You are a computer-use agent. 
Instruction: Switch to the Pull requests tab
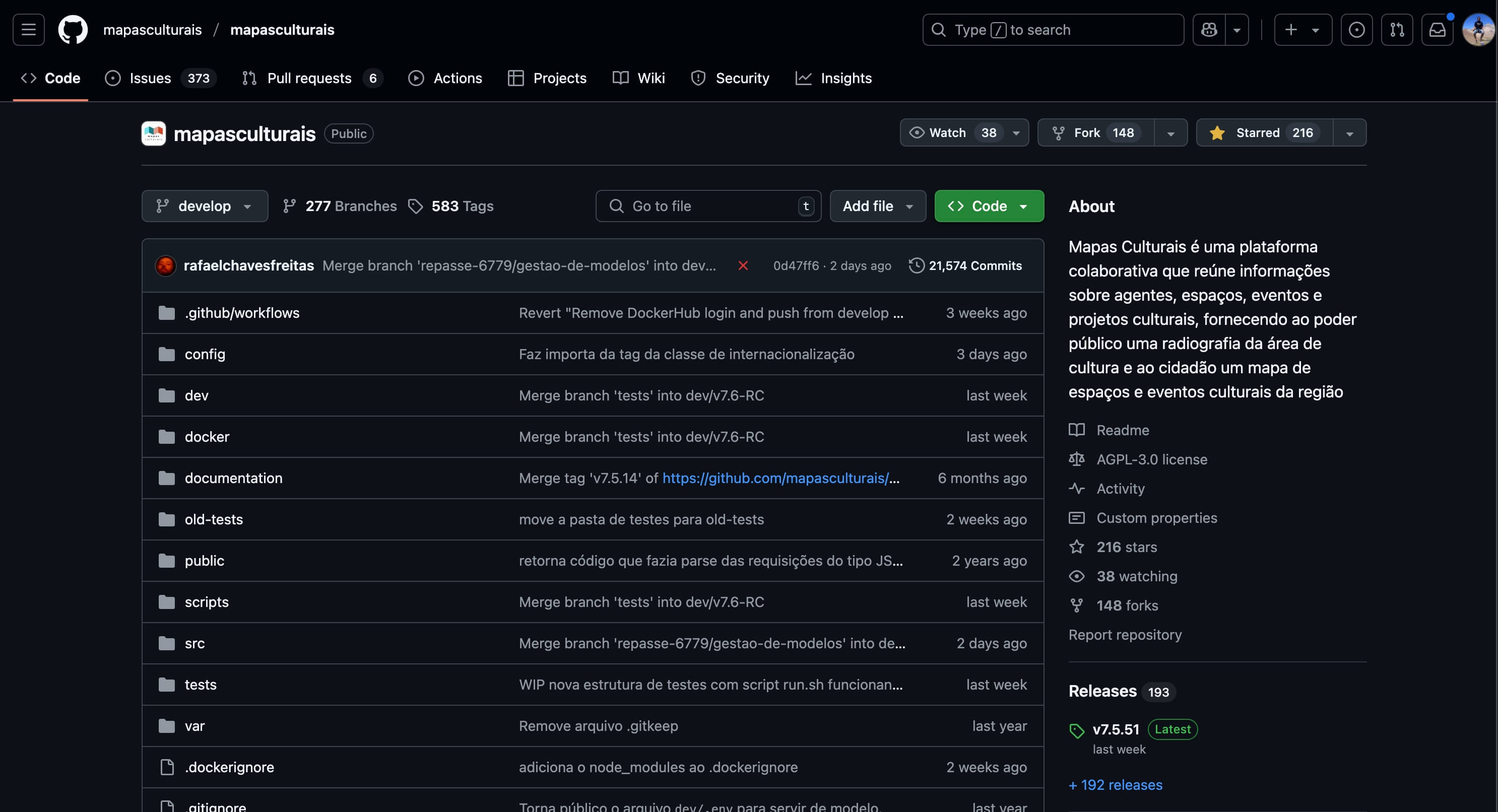coord(309,78)
